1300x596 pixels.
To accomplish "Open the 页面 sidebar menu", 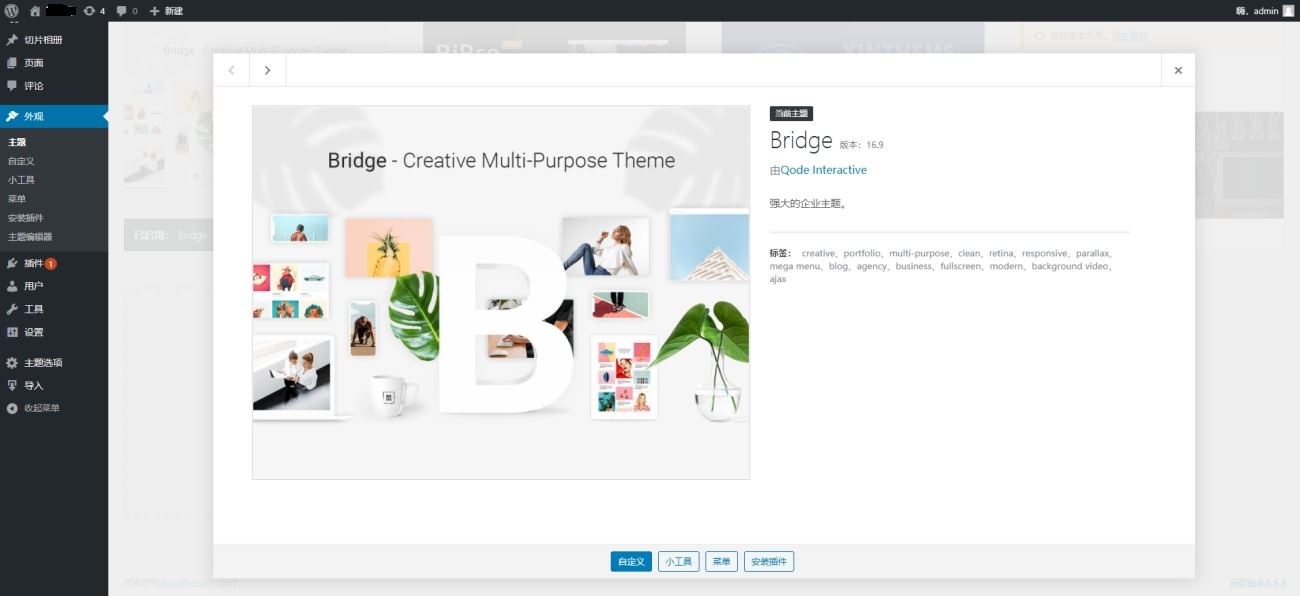I will tap(54, 63).
